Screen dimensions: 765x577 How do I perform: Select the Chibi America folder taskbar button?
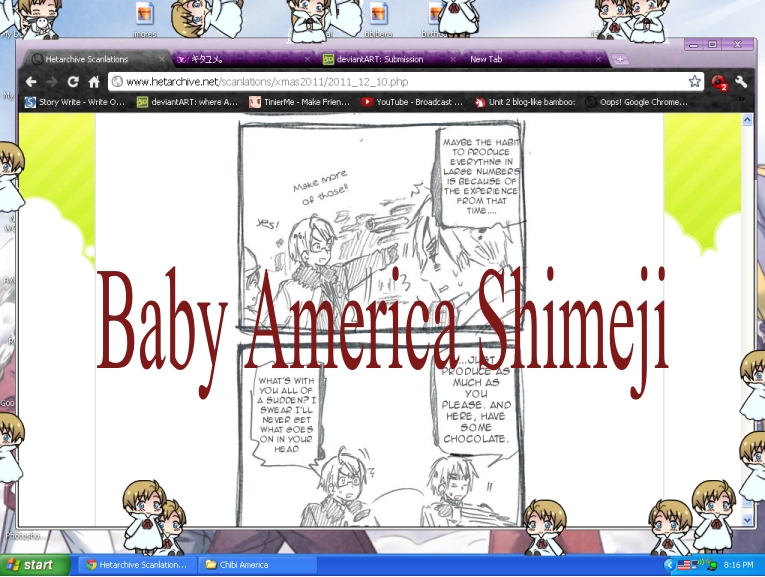(x=258, y=565)
